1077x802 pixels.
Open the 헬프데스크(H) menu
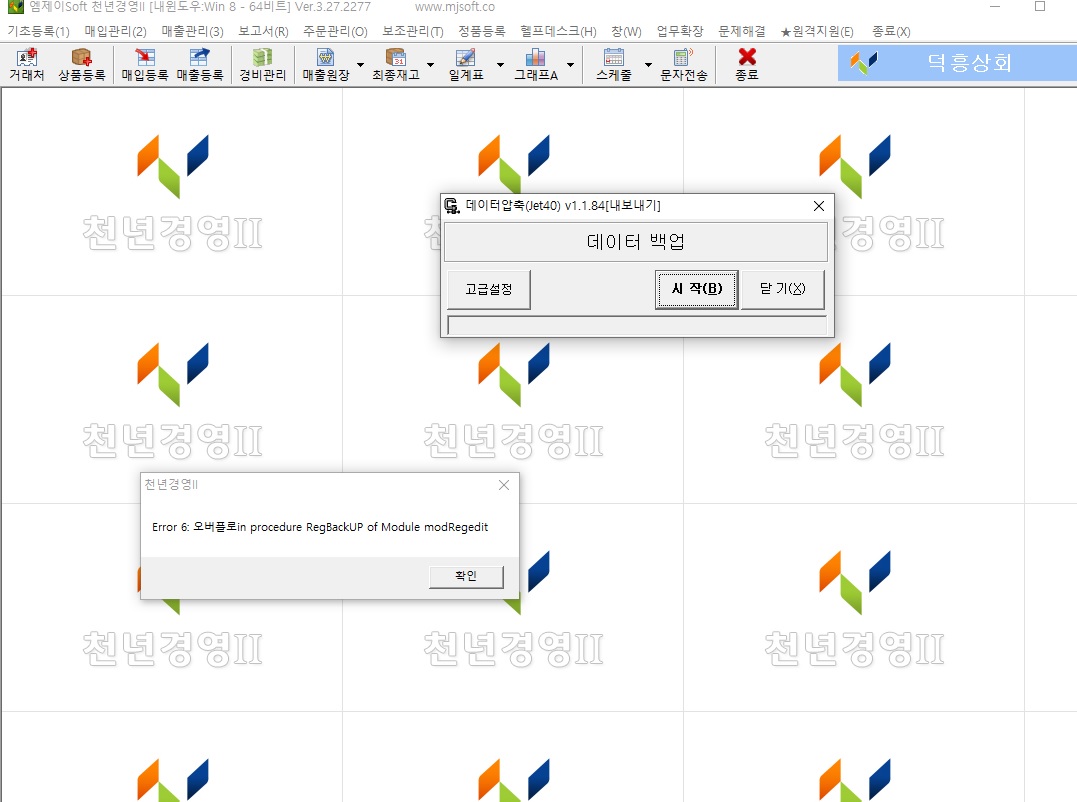558,32
